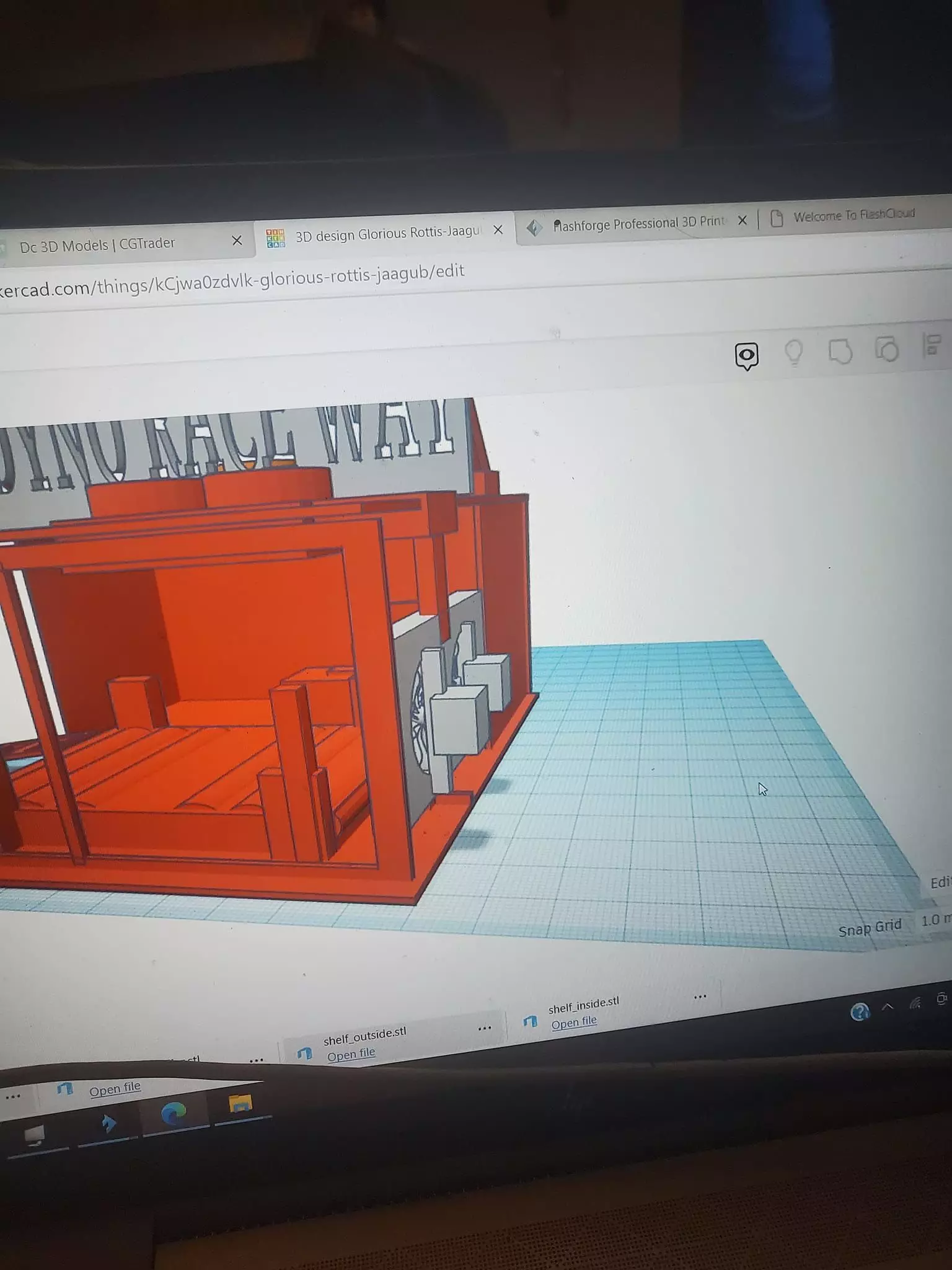Click the Tinkercad favicon on the active tab
952x1270 pixels.
coord(275,238)
